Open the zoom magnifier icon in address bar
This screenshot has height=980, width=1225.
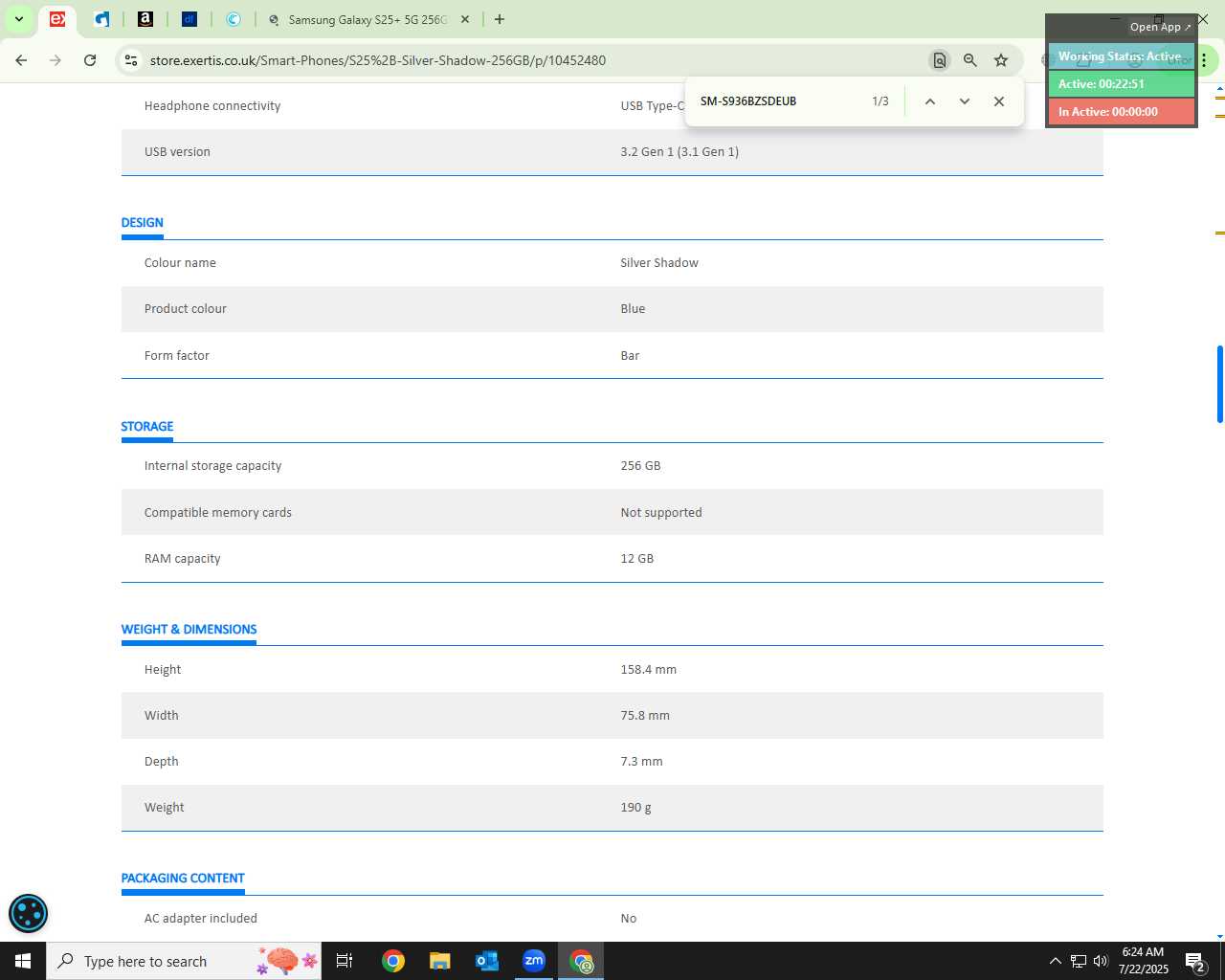tap(970, 60)
